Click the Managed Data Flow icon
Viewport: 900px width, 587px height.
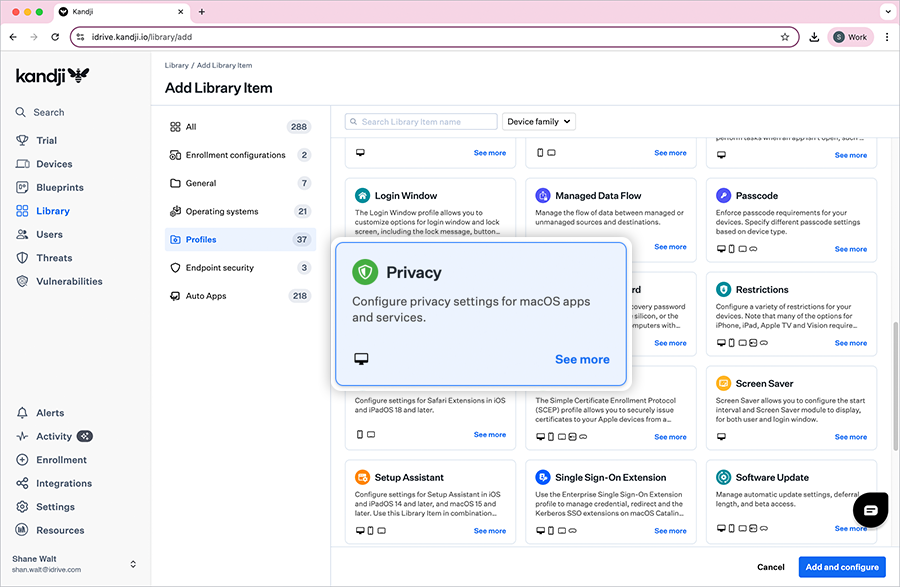(x=543, y=196)
